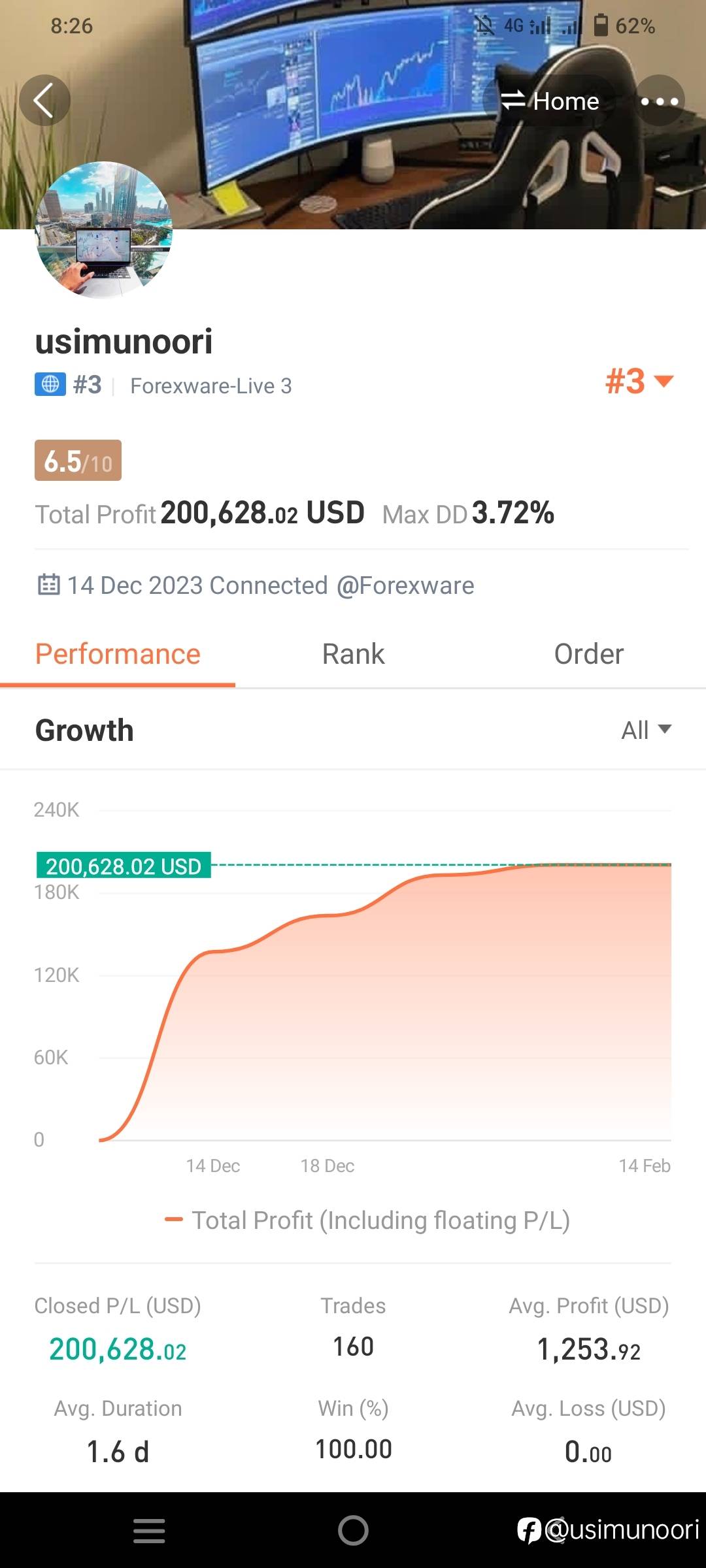Select the Performance tab
Screen dimensions: 706x1568
point(118,655)
